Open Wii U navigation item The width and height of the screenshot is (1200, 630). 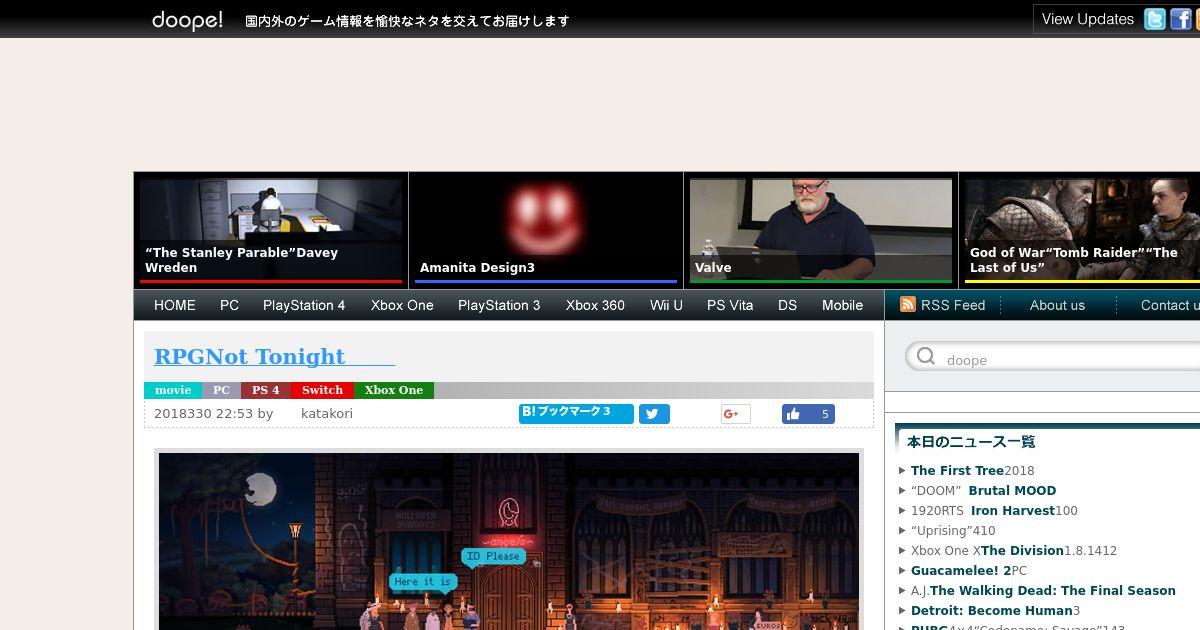666,305
